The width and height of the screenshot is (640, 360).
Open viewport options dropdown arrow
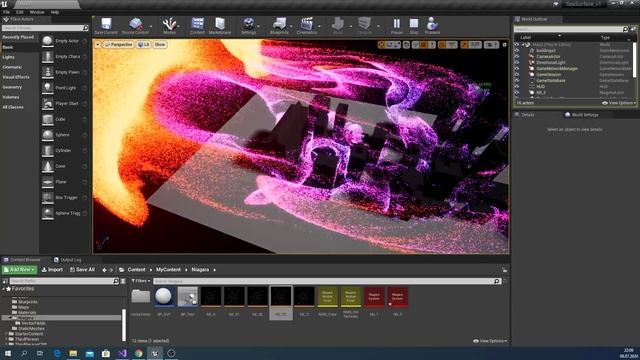98,44
